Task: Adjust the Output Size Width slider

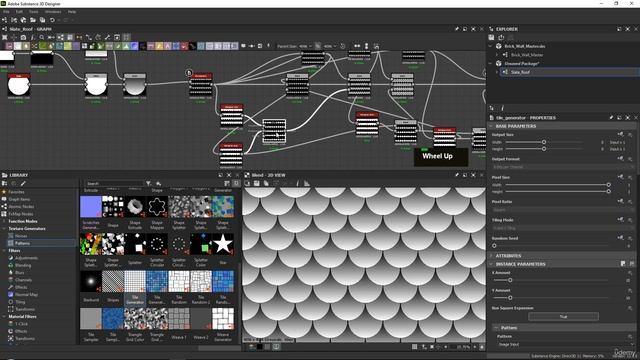Action: click(544, 142)
